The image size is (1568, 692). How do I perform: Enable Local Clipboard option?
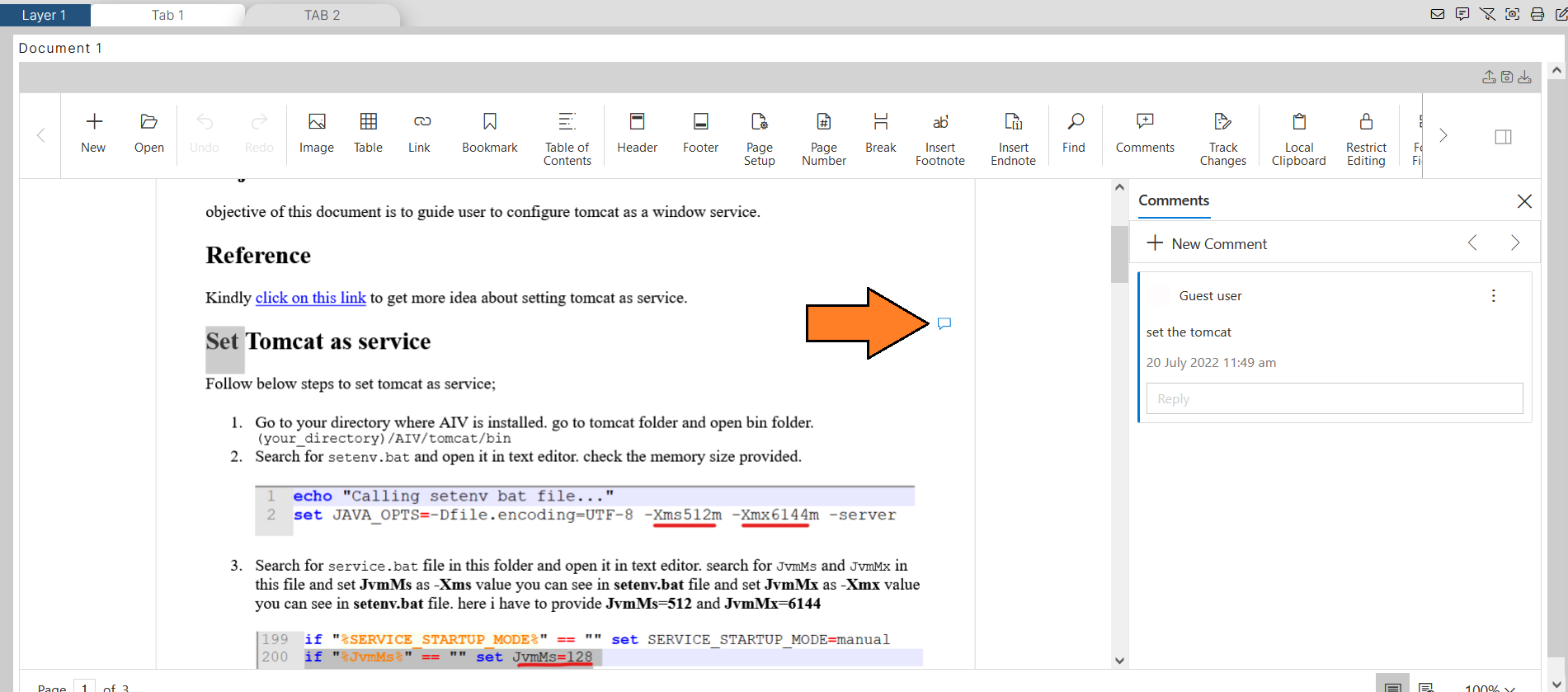(1299, 139)
